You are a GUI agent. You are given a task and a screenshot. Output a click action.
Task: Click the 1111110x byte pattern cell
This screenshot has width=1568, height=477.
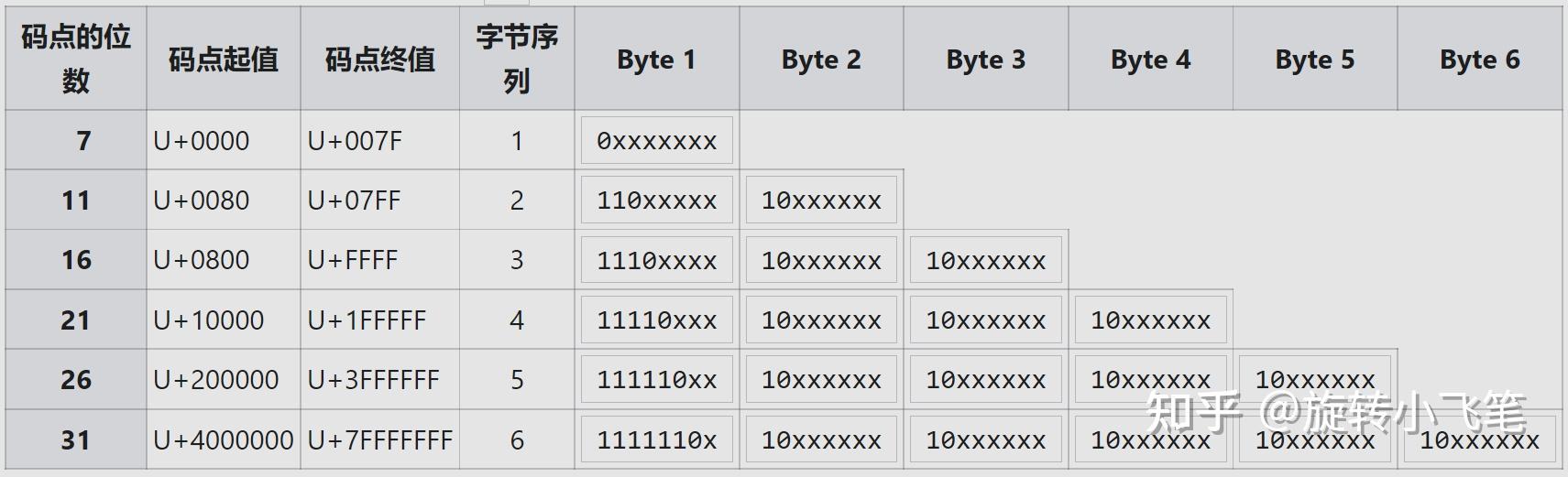click(x=656, y=440)
